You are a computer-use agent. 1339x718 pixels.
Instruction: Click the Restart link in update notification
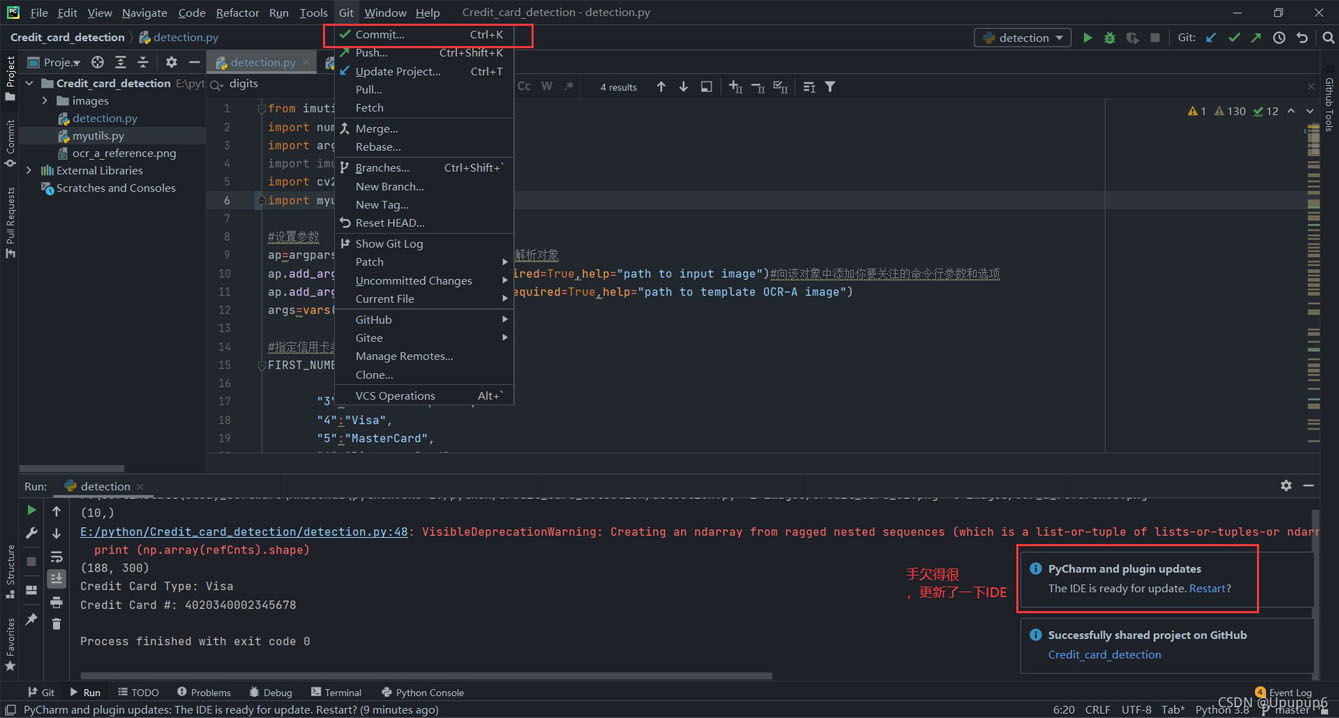tap(1206, 588)
